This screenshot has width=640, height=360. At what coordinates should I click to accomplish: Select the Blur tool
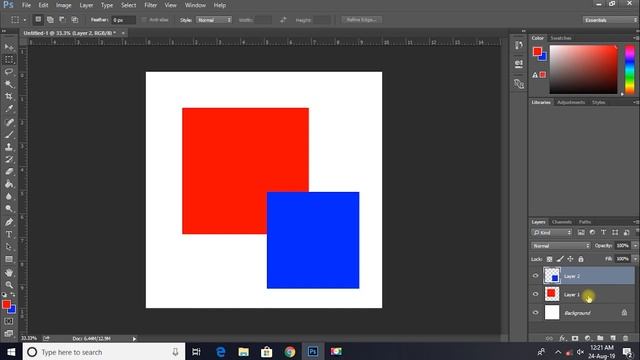[9, 196]
